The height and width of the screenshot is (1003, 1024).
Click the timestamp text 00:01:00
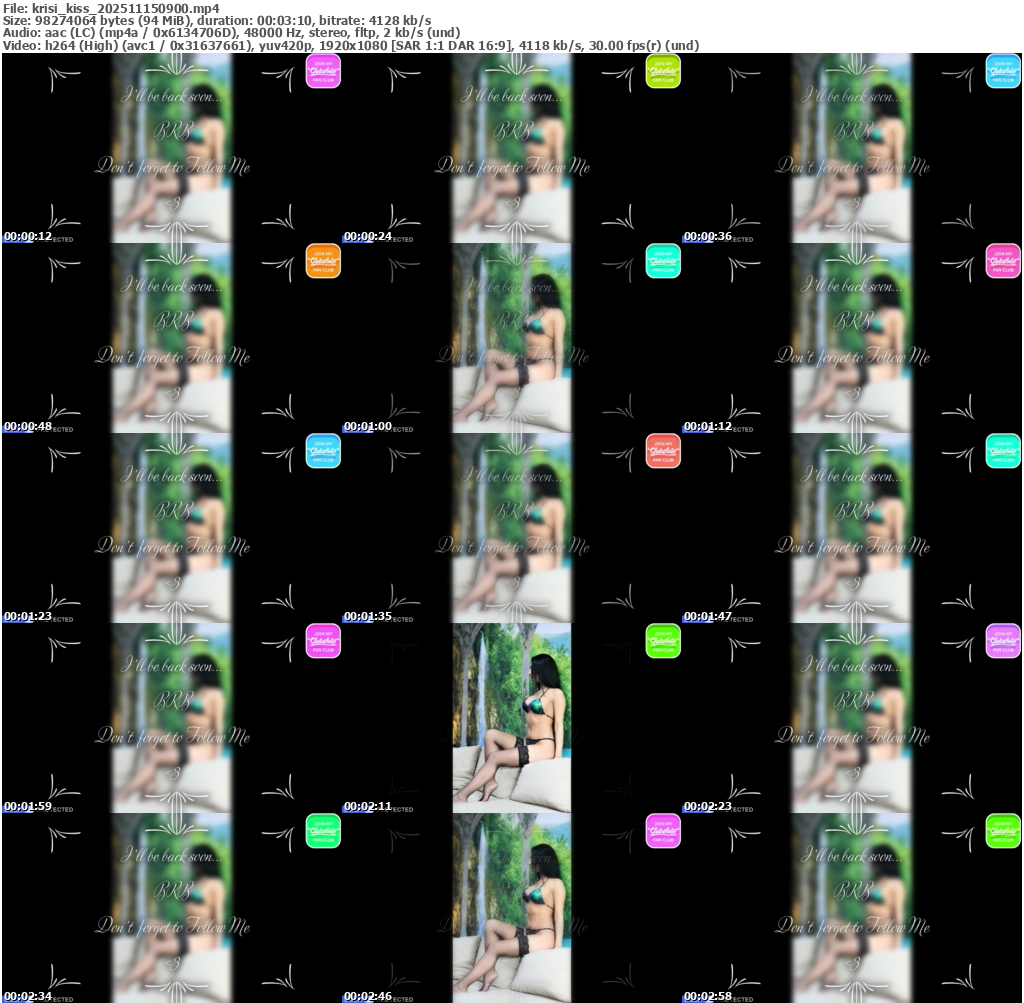pos(368,426)
